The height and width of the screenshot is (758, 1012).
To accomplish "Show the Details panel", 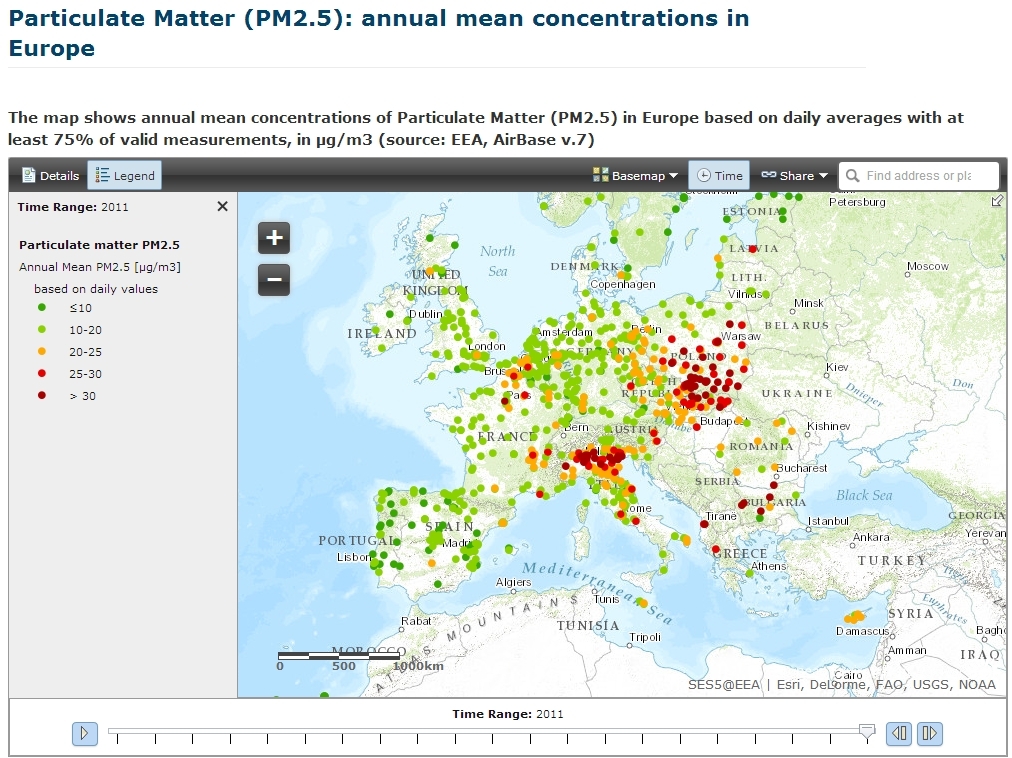I will click(50, 176).
